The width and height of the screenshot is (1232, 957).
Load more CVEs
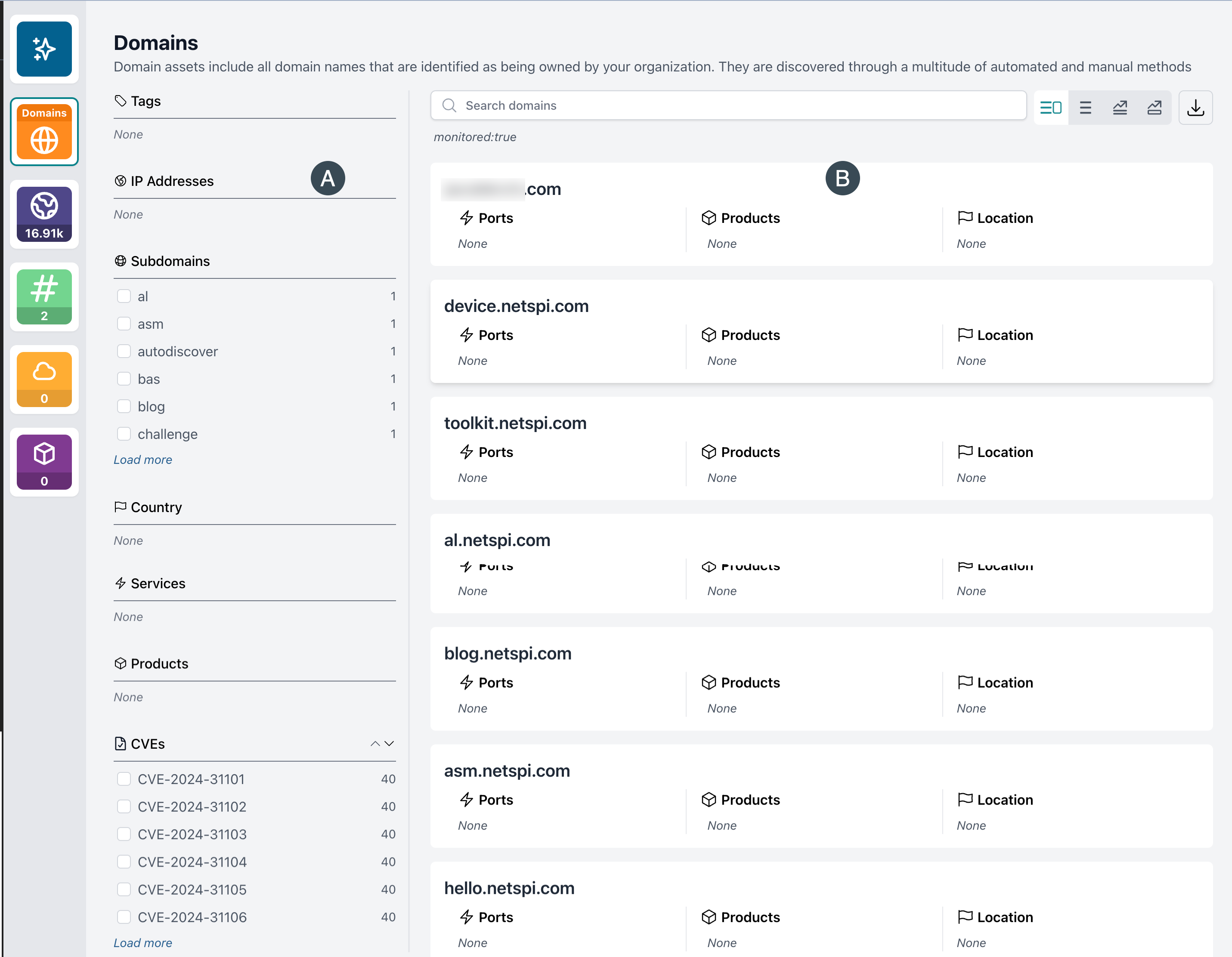(143, 943)
